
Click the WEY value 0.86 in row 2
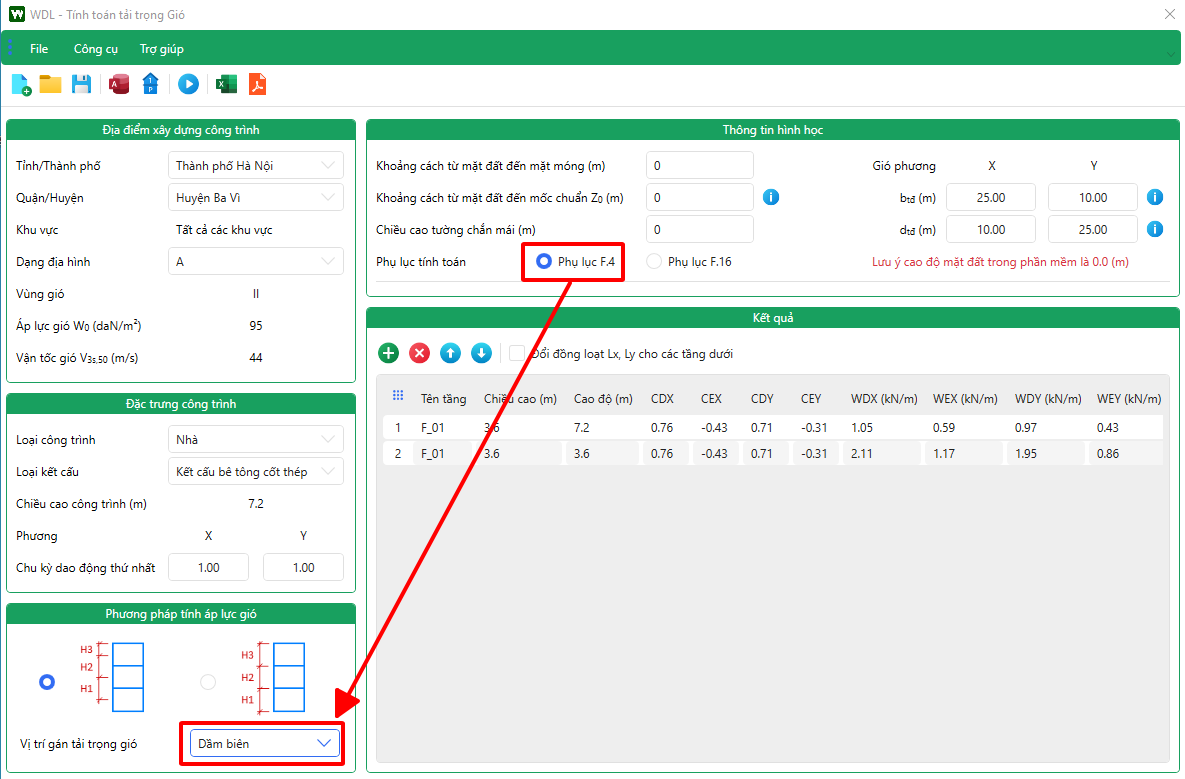[x=1108, y=454]
